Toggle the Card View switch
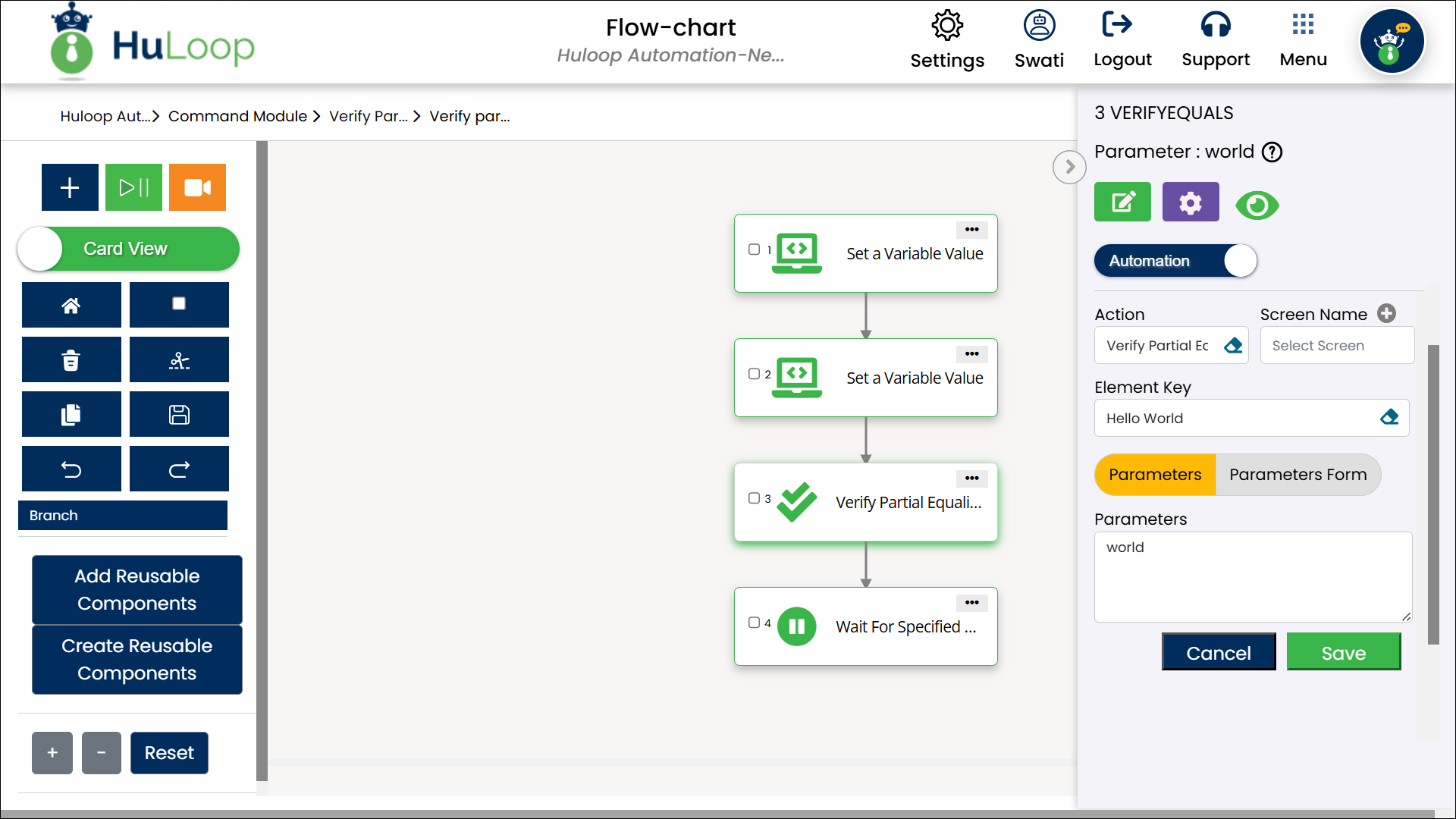The image size is (1456, 819). point(128,249)
